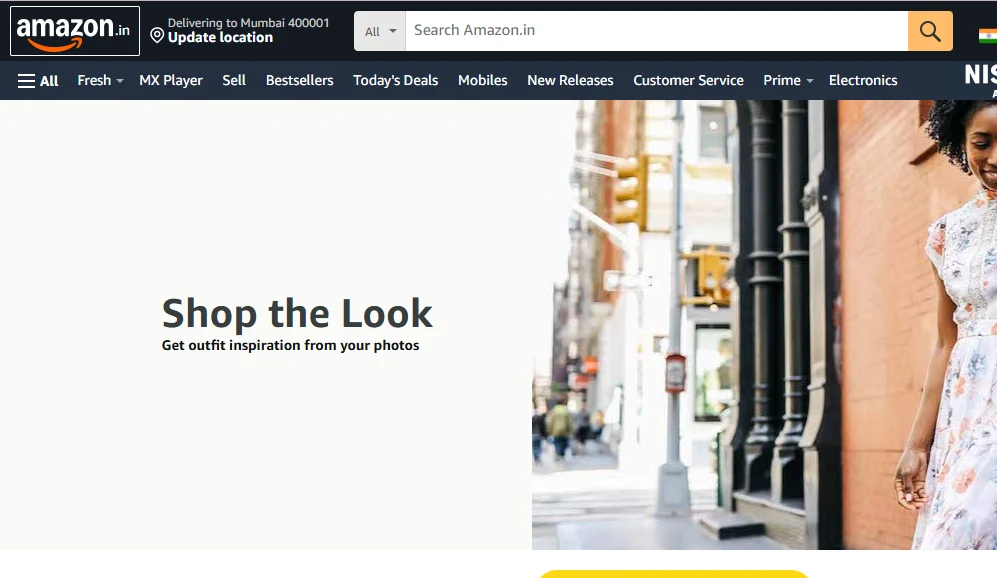This screenshot has width=997, height=578.
Task: Click the search magnifier icon
Action: [929, 30]
